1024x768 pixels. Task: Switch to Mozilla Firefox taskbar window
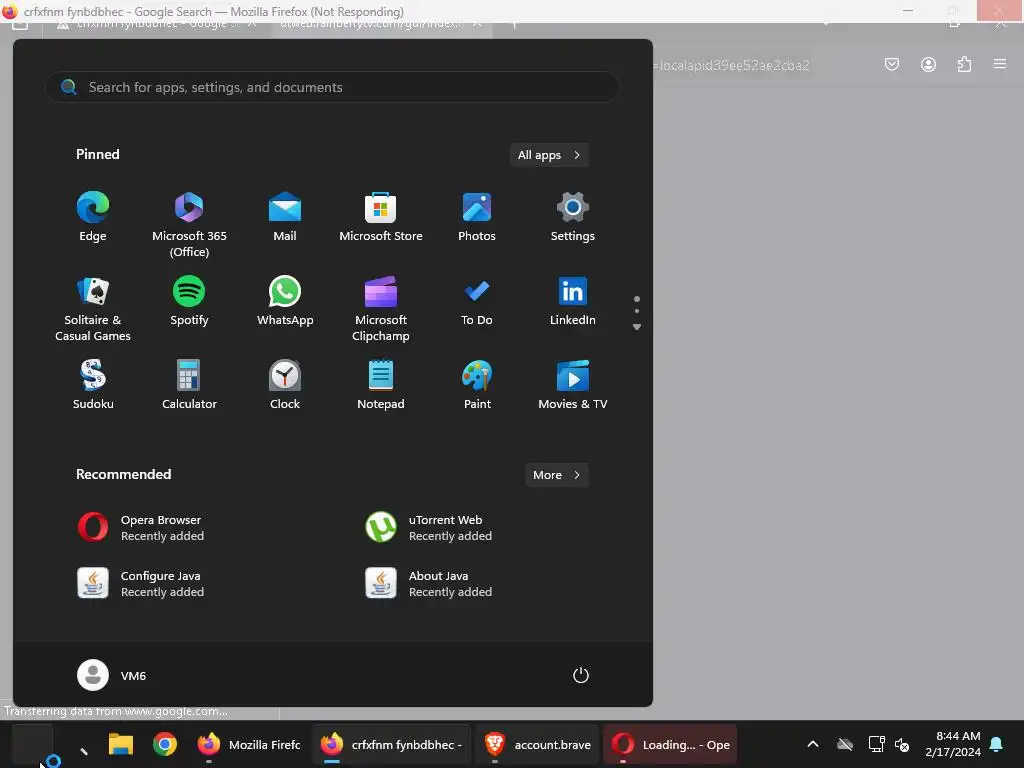point(249,744)
